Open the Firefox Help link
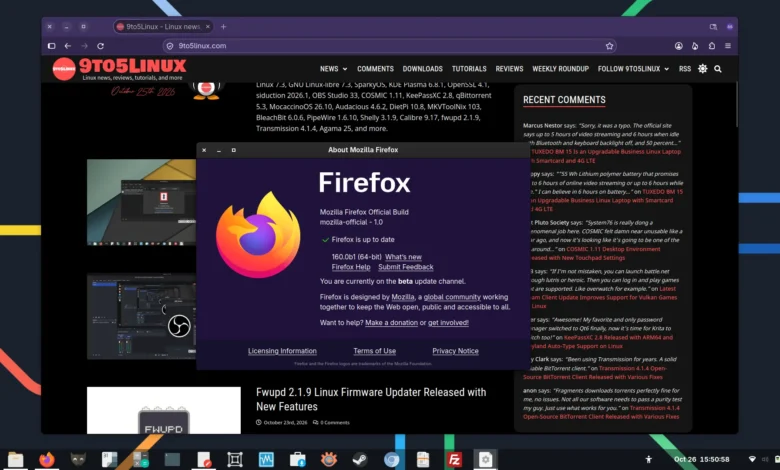 pos(351,267)
